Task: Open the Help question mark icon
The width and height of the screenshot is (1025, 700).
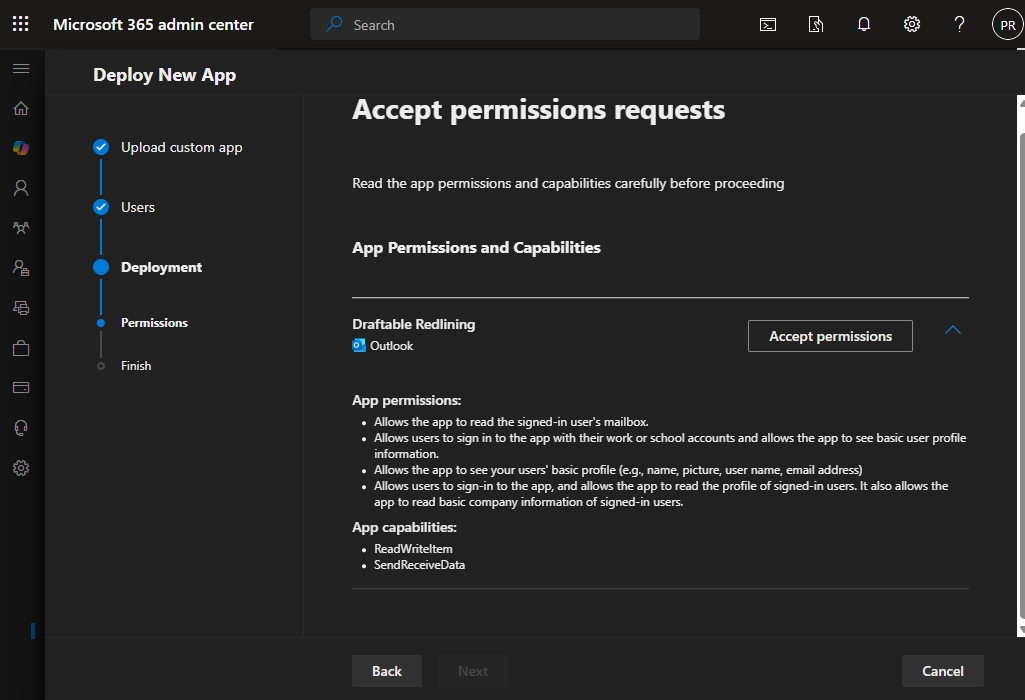Action: coord(959,25)
